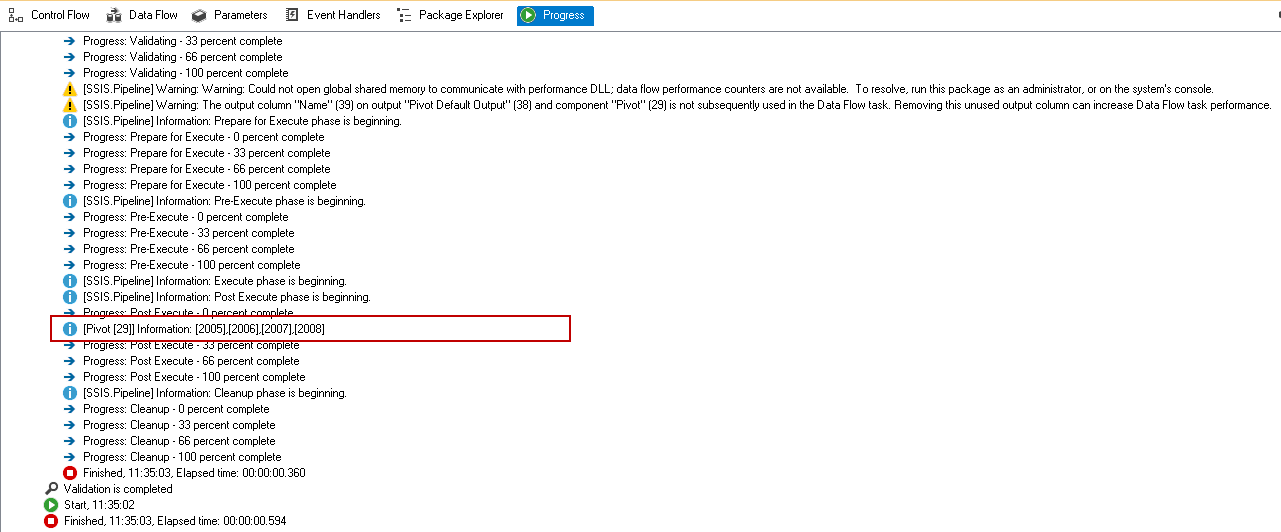Viewport: 1281px width, 532px height.
Task: Select Prepare for Execute phase is beginning message
Action: pos(242,121)
